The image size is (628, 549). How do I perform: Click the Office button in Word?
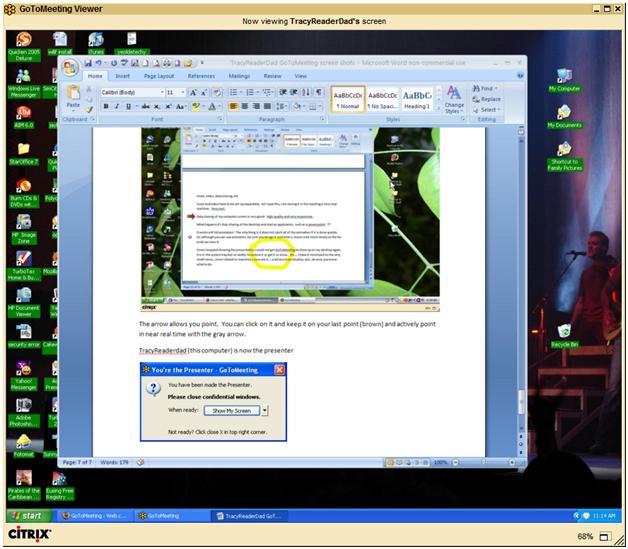[x=70, y=66]
